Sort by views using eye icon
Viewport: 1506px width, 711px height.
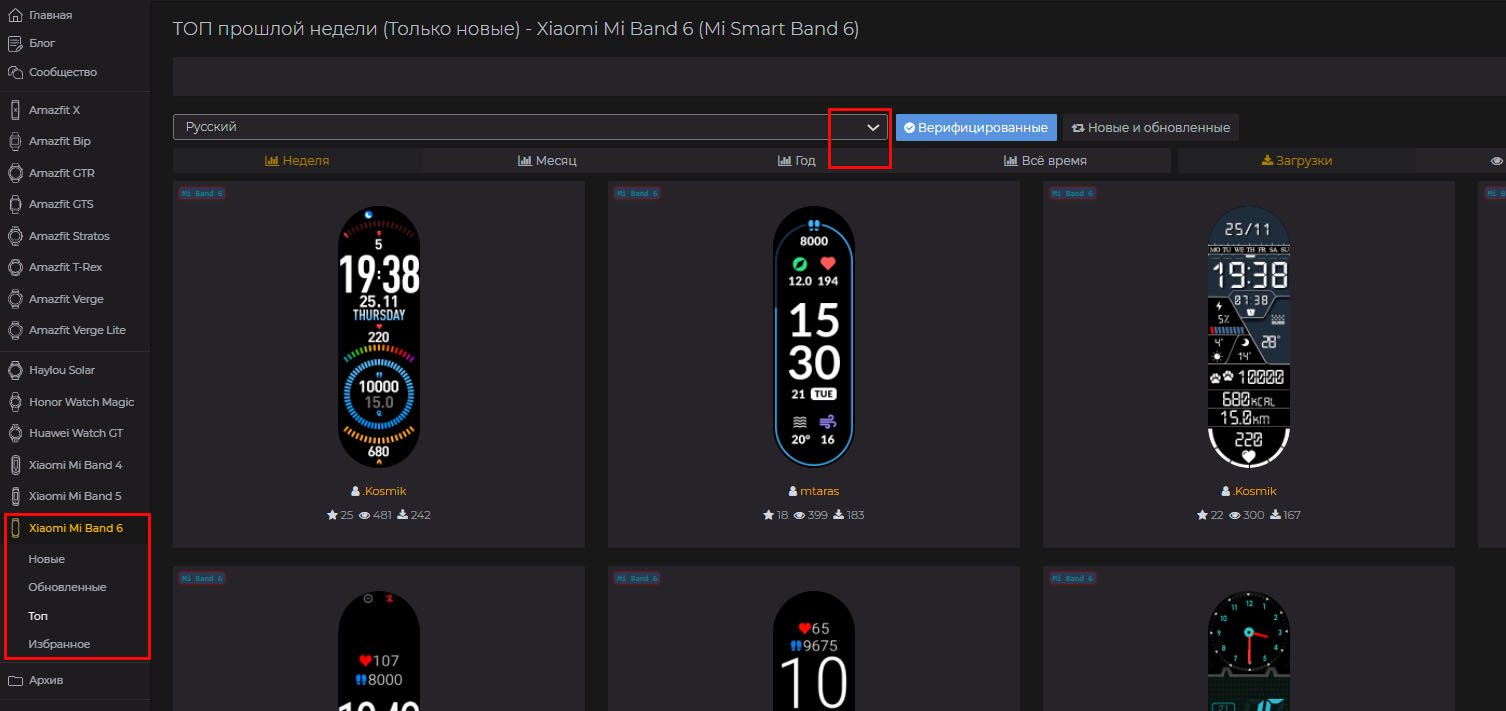pyautogui.click(x=1496, y=161)
